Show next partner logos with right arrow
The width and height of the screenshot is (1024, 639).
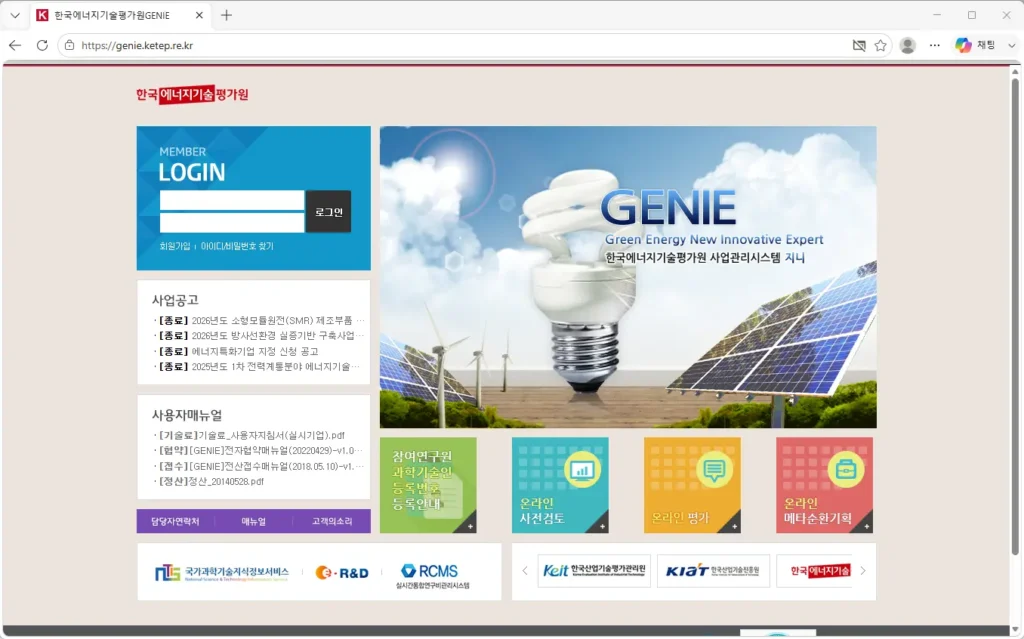(x=863, y=571)
